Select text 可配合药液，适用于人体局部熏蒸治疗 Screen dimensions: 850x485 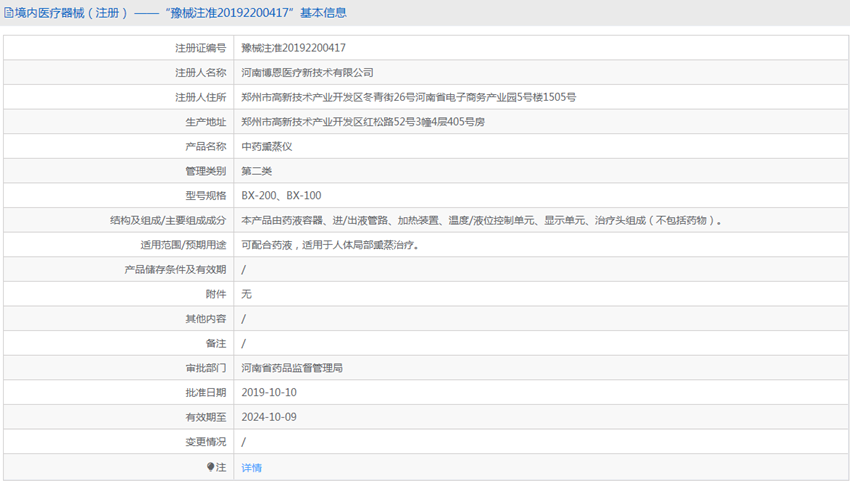point(330,245)
